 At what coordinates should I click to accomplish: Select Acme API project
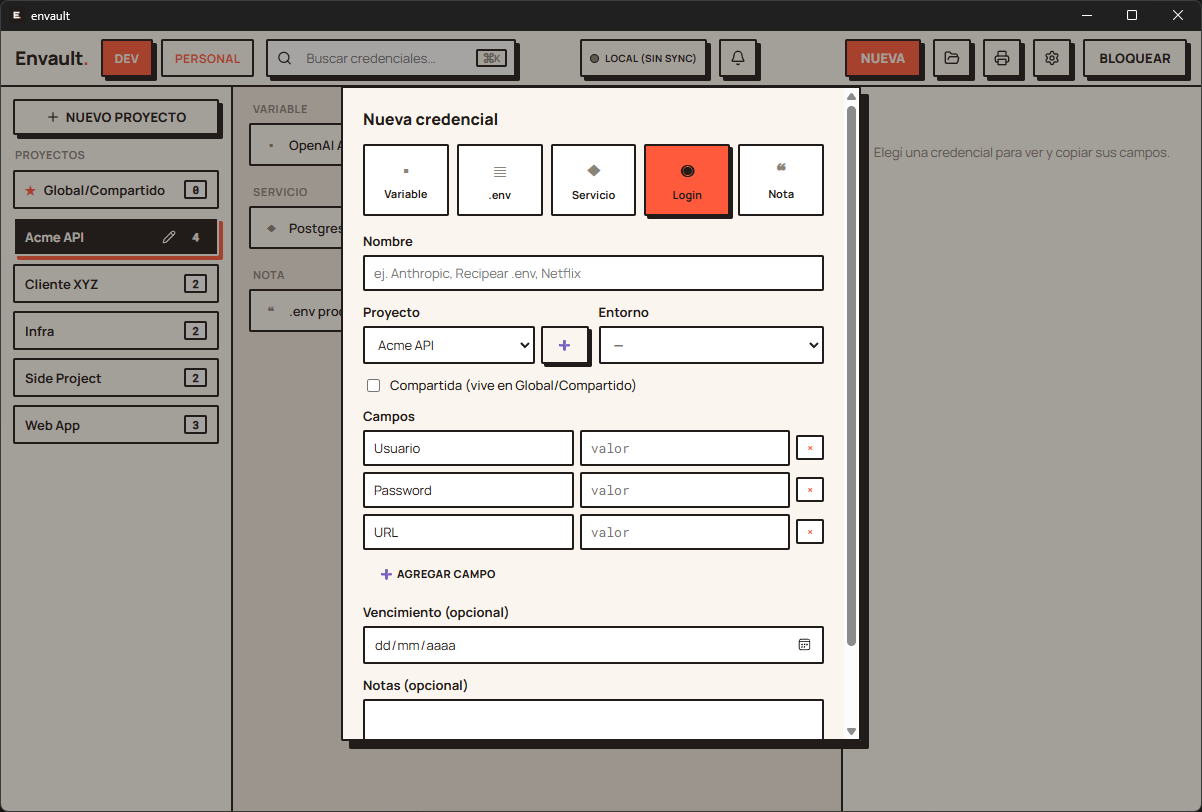tap(116, 237)
